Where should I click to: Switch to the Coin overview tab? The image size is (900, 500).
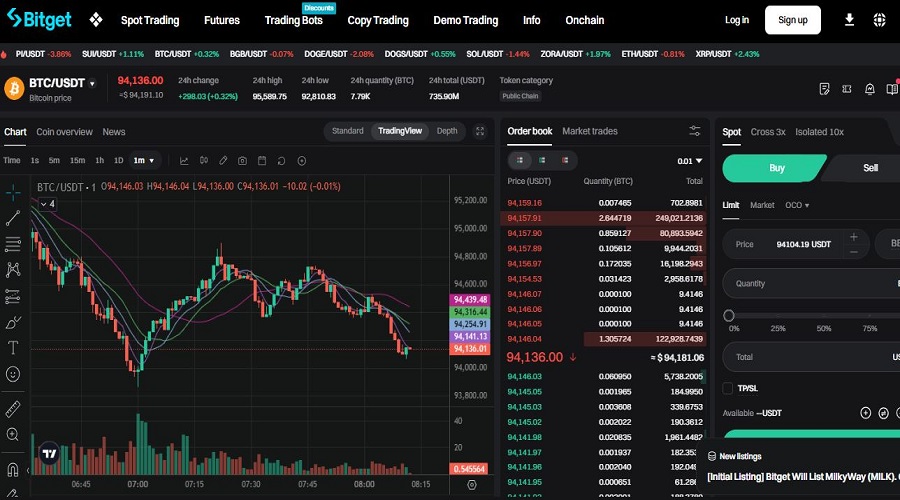pyautogui.click(x=64, y=131)
